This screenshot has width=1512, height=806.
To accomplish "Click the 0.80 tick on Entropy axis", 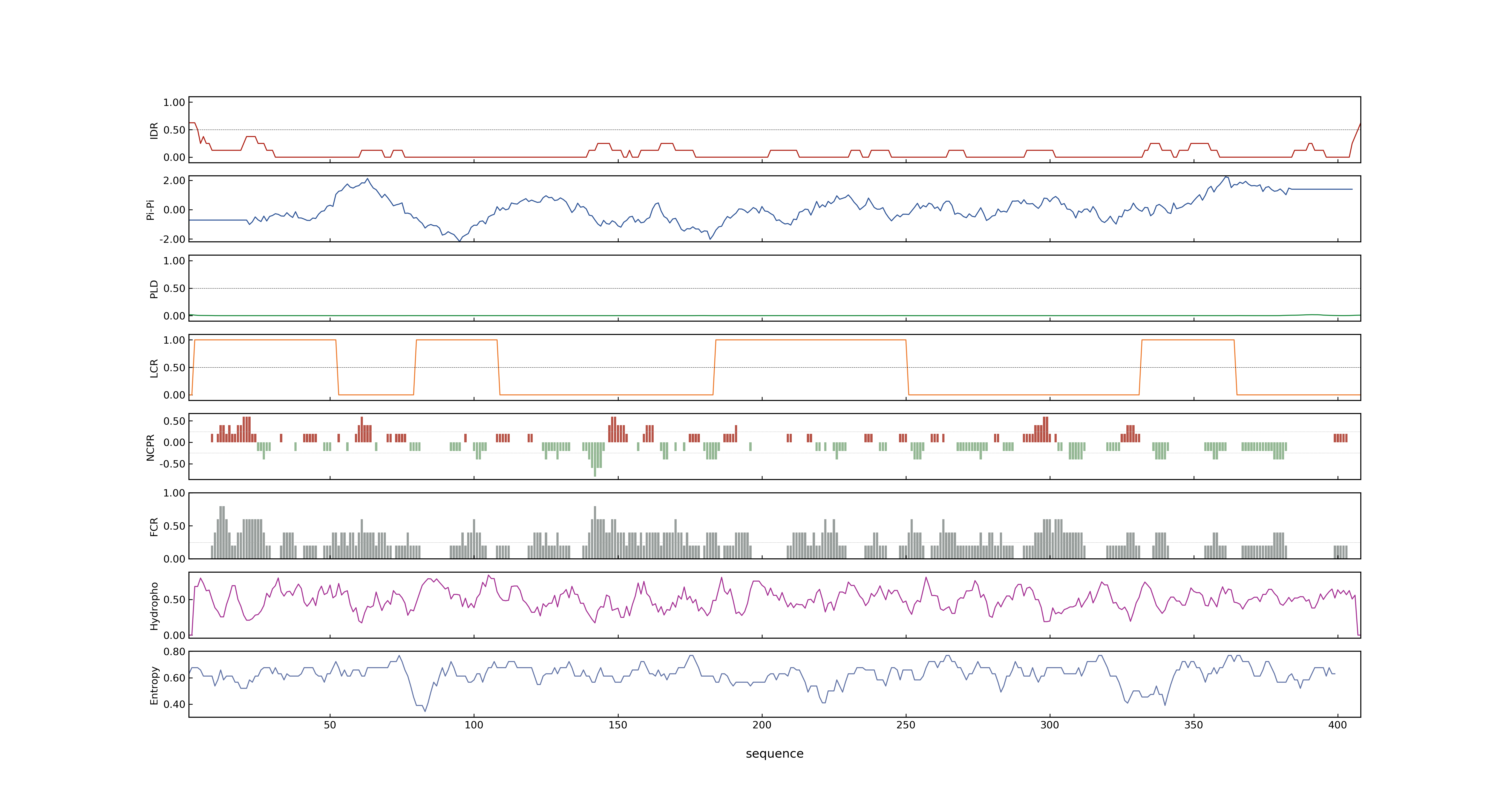I will coord(174,652).
